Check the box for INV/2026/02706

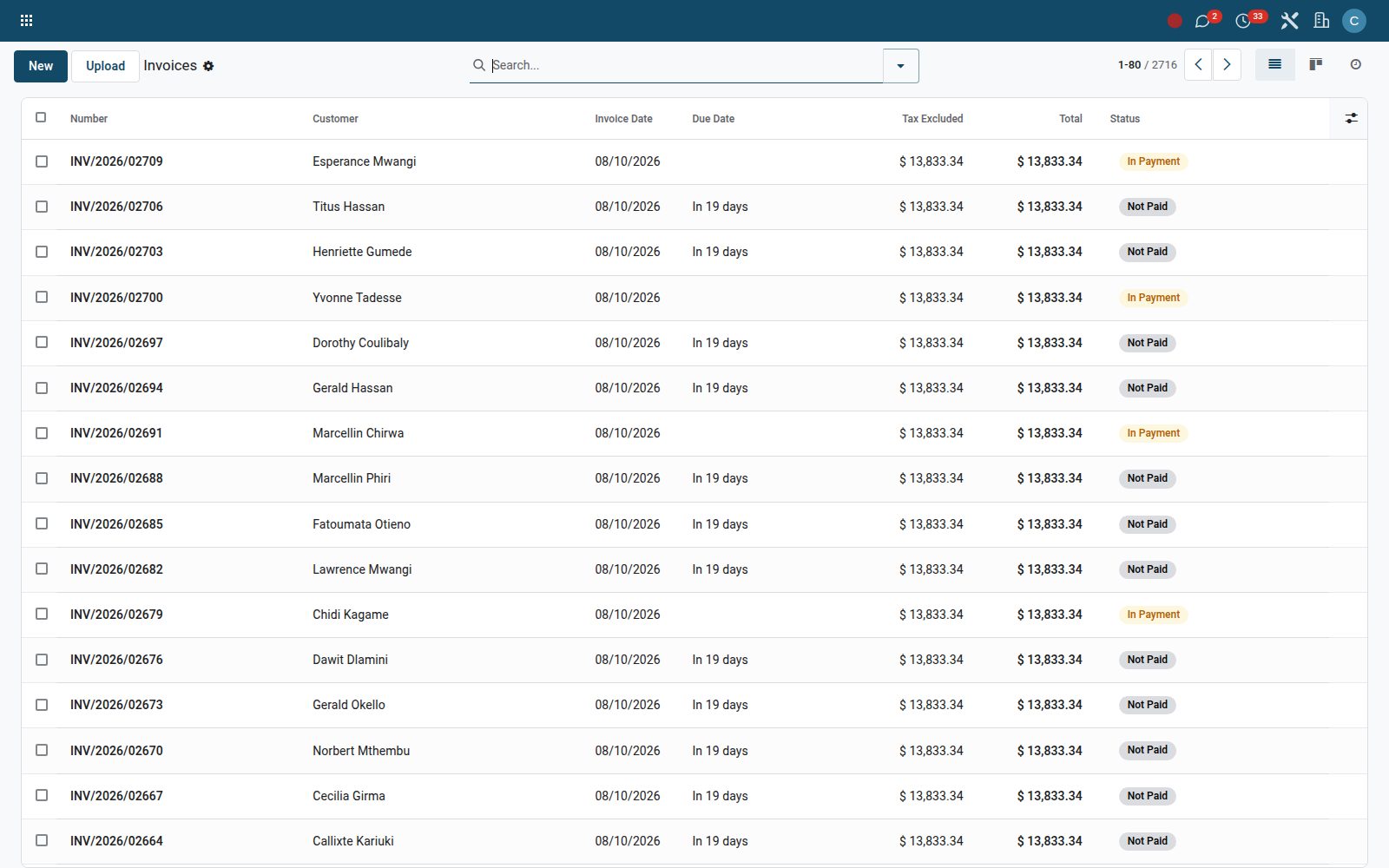(42, 207)
